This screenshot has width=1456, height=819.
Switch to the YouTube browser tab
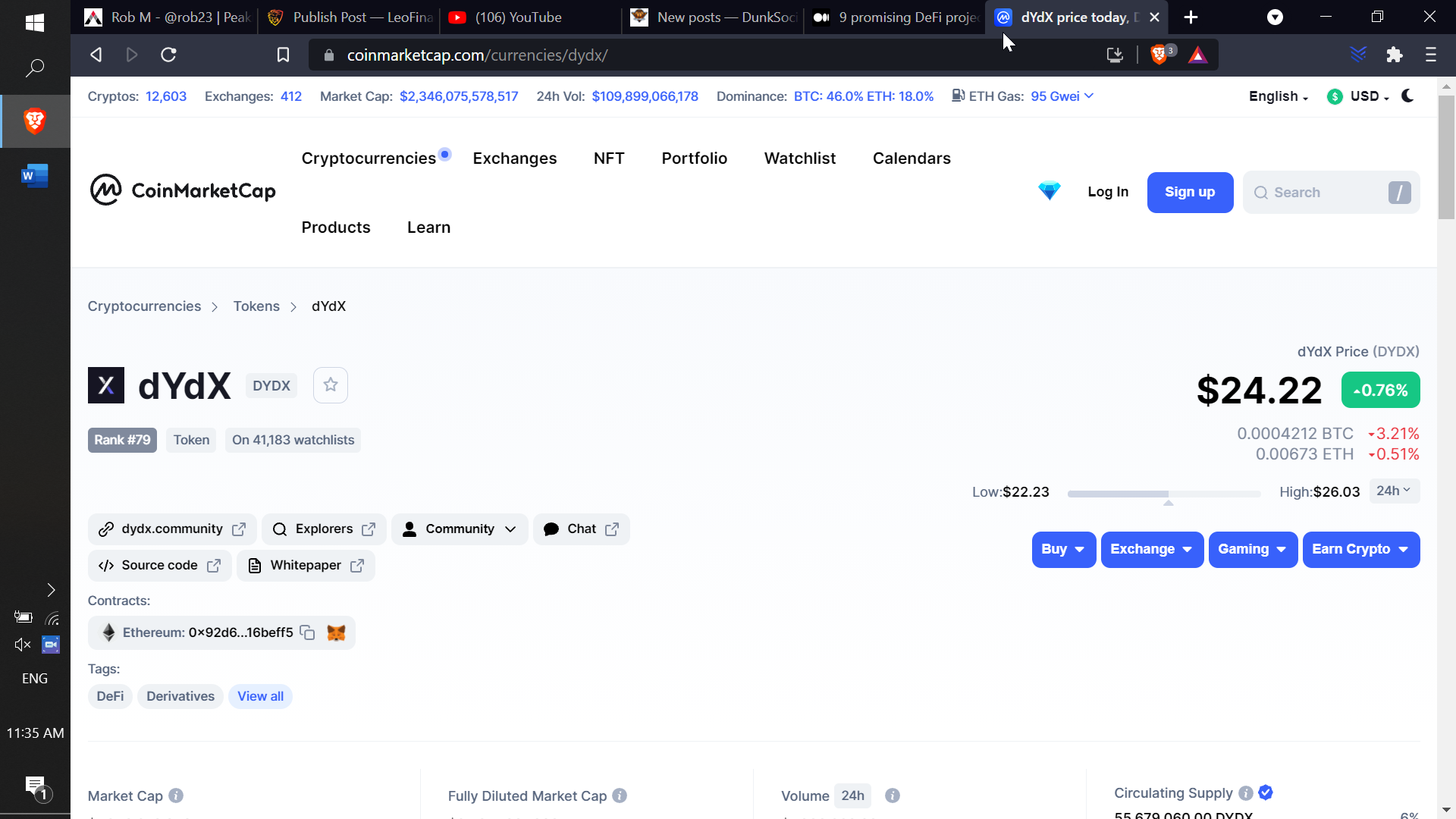pos(531,17)
